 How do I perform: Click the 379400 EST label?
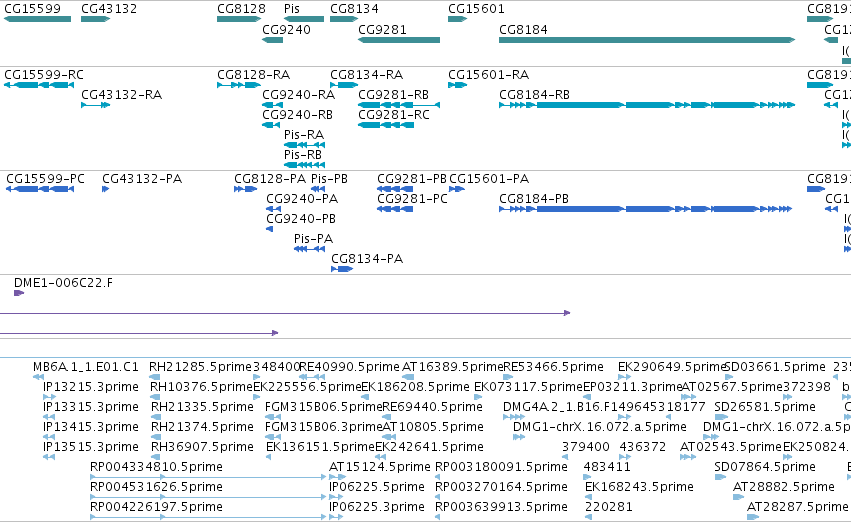coord(586,447)
